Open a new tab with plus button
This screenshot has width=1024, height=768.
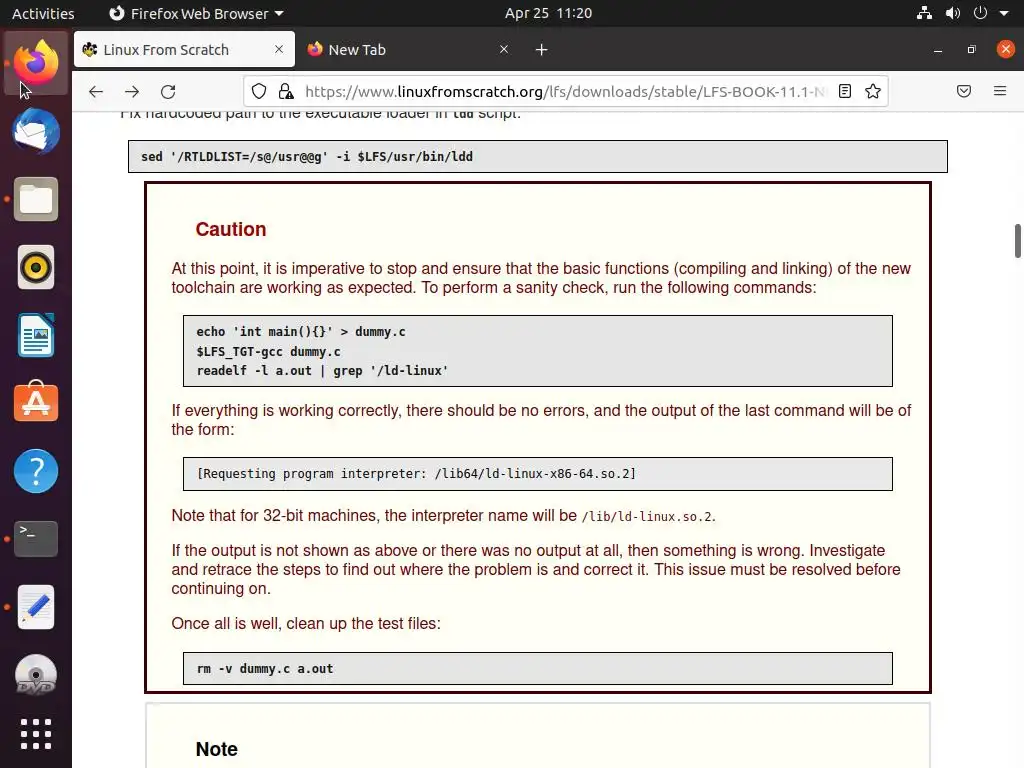coord(541,50)
